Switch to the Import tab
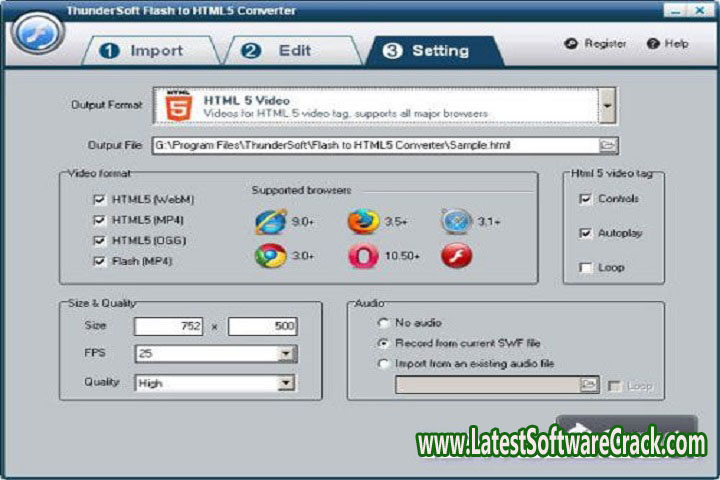The width and height of the screenshot is (720, 480). point(145,50)
